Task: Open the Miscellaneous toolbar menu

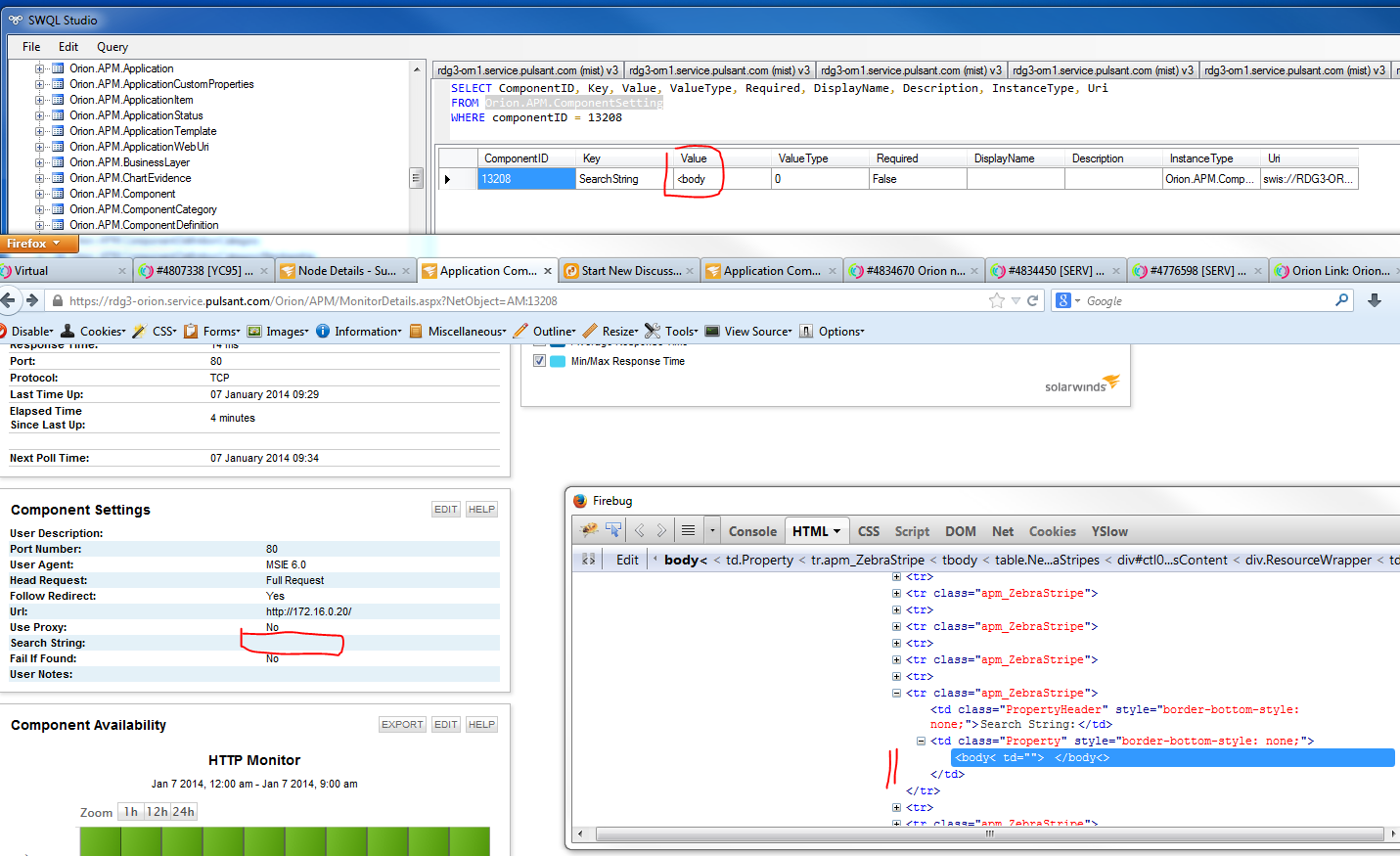Action: click(458, 332)
